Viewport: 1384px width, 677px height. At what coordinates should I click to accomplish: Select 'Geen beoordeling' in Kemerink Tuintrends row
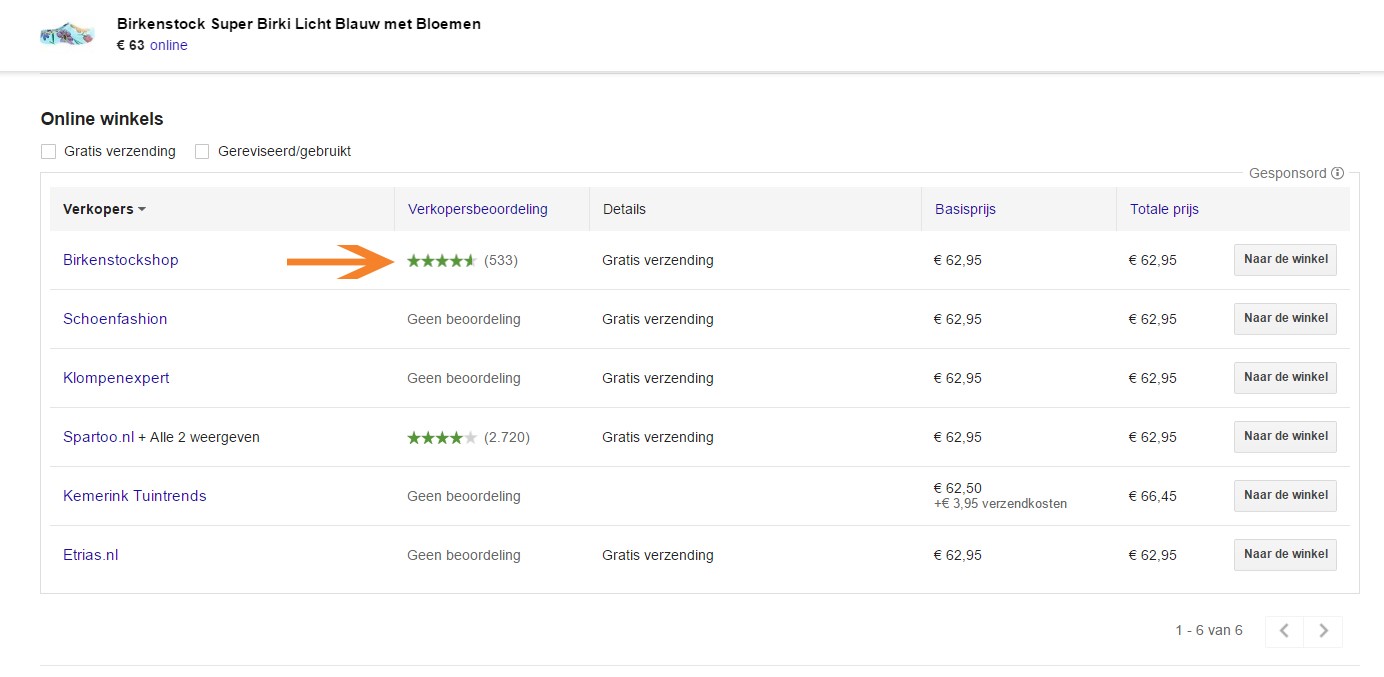(x=464, y=496)
